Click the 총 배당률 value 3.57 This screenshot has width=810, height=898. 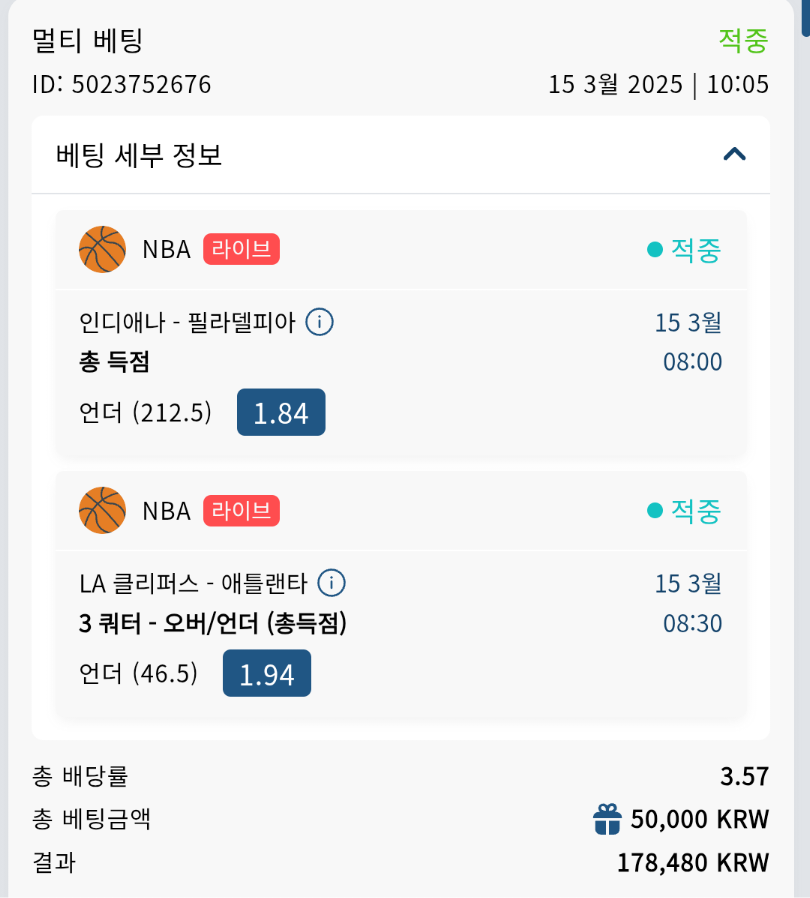point(744,776)
